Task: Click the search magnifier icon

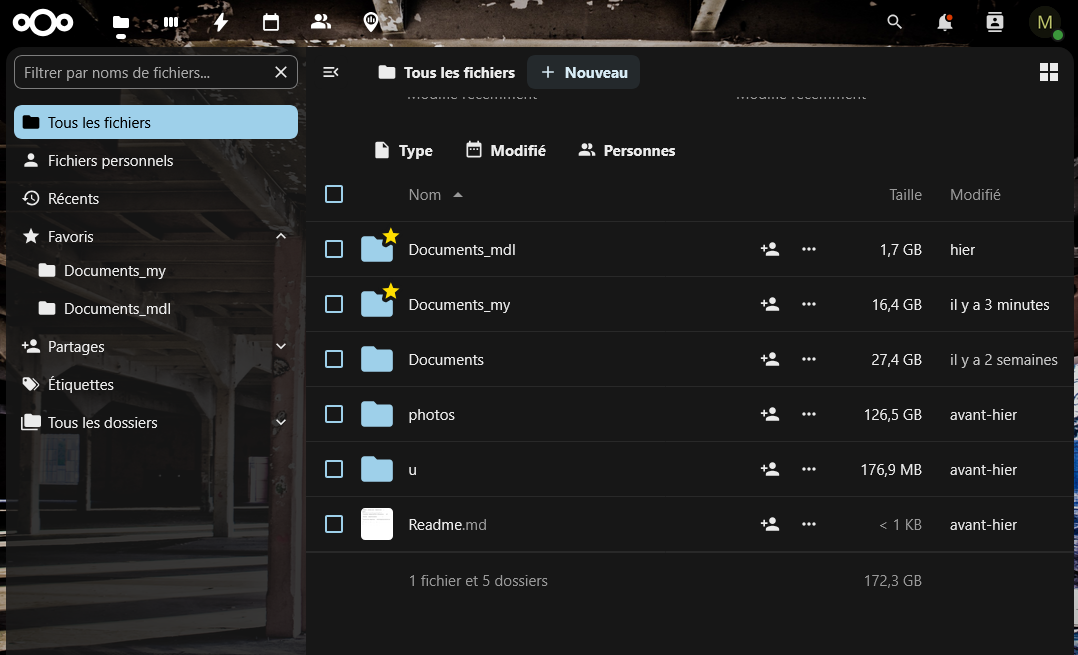Action: pos(895,22)
